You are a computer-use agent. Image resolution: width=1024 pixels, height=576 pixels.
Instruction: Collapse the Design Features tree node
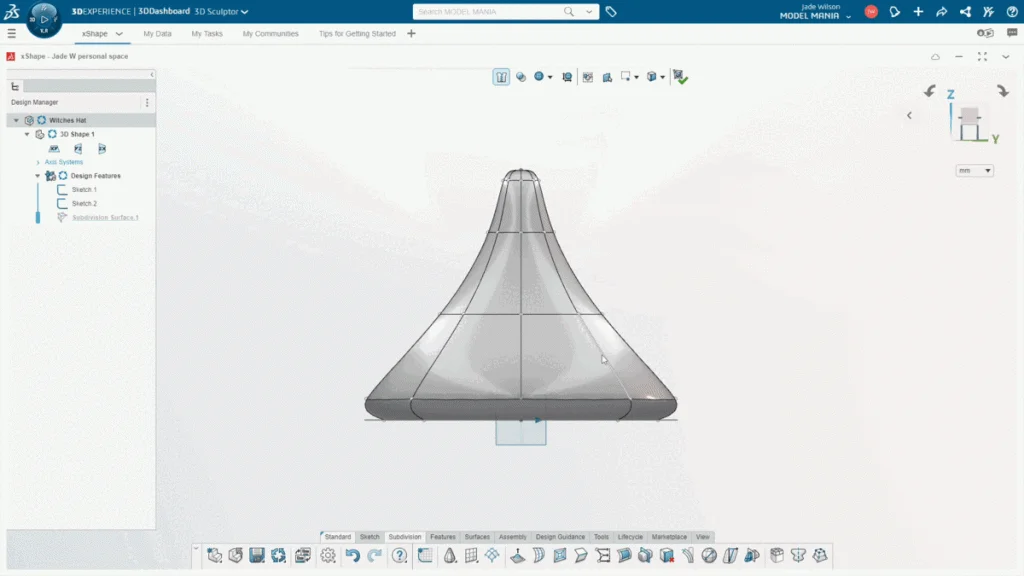[x=38, y=176]
